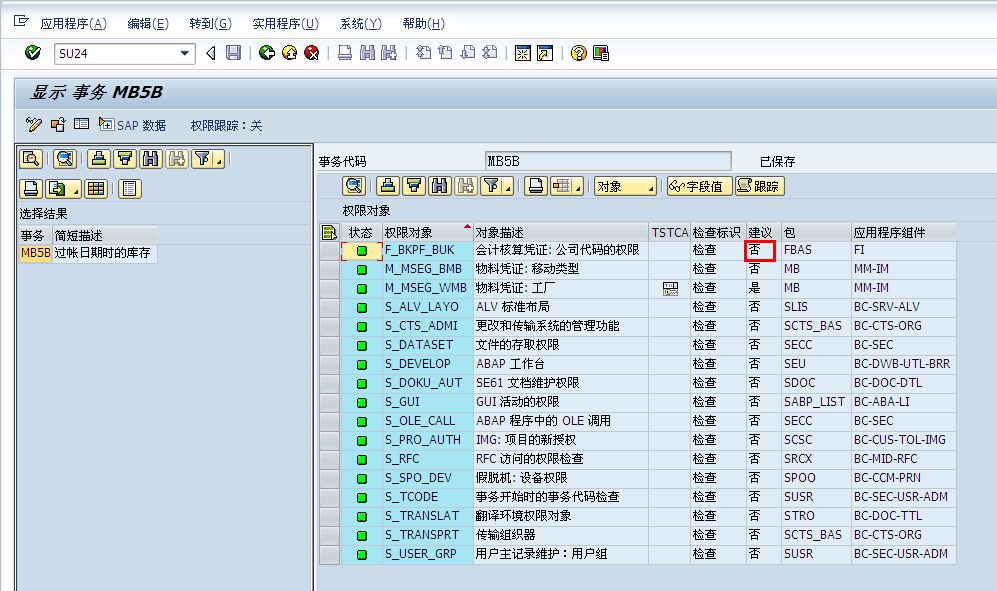Image resolution: width=997 pixels, height=591 pixels.
Task: Open the transaction code SU24 dropdown
Action: pos(185,53)
